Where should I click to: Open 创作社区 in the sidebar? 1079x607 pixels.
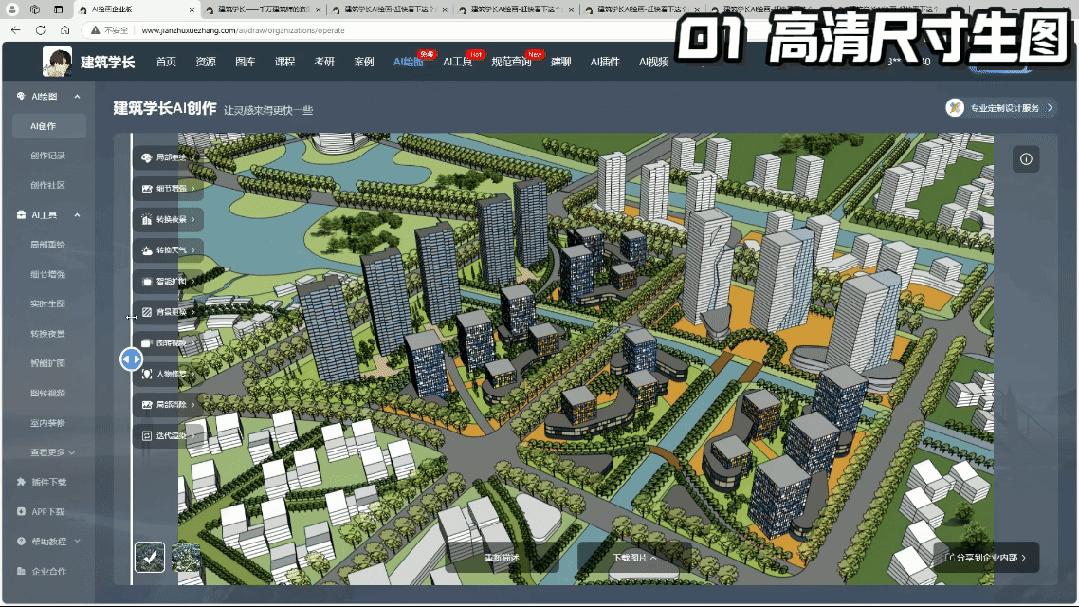pyautogui.click(x=47, y=186)
